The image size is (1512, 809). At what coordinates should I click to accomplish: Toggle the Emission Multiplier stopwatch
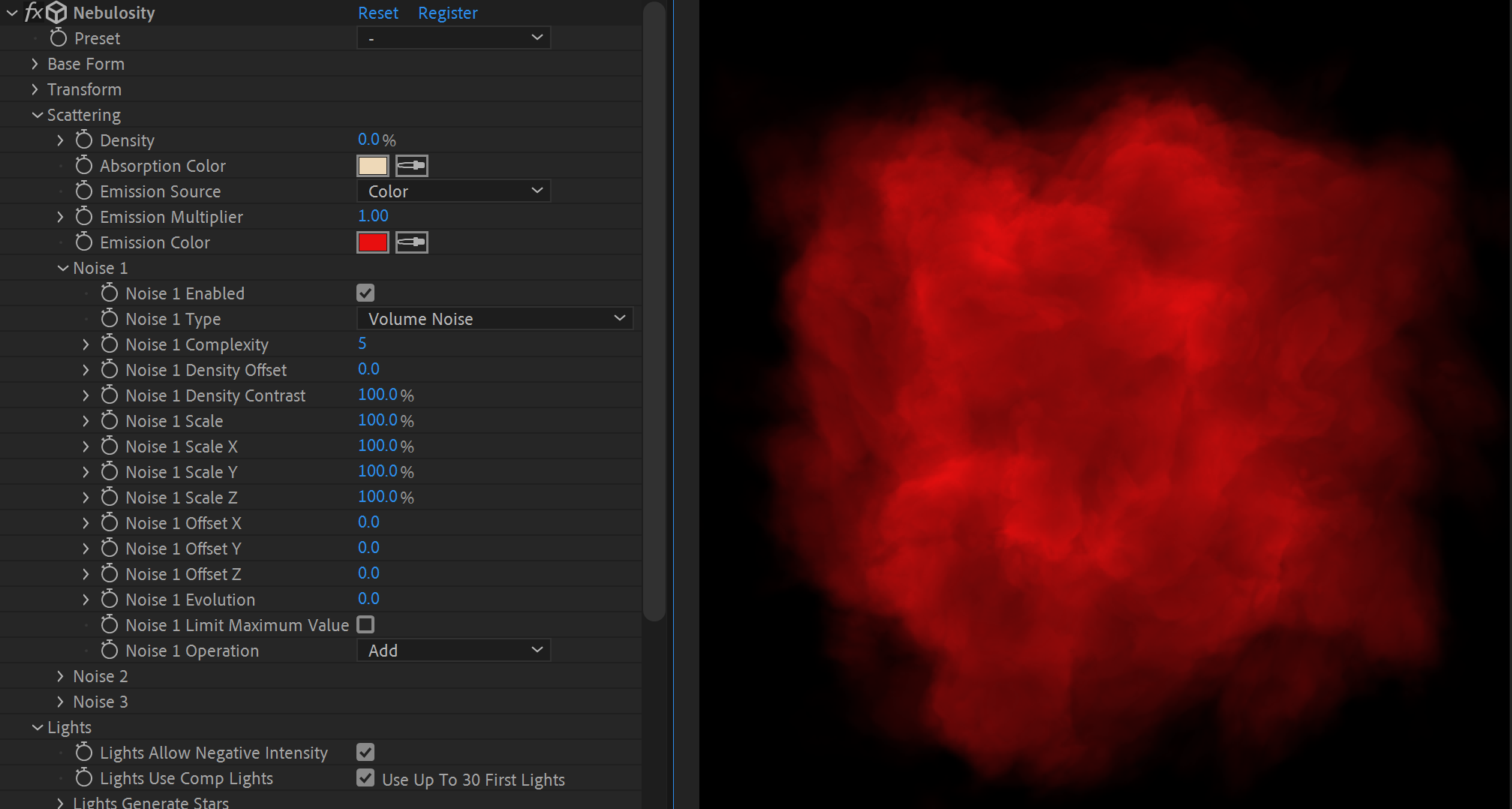click(x=84, y=216)
